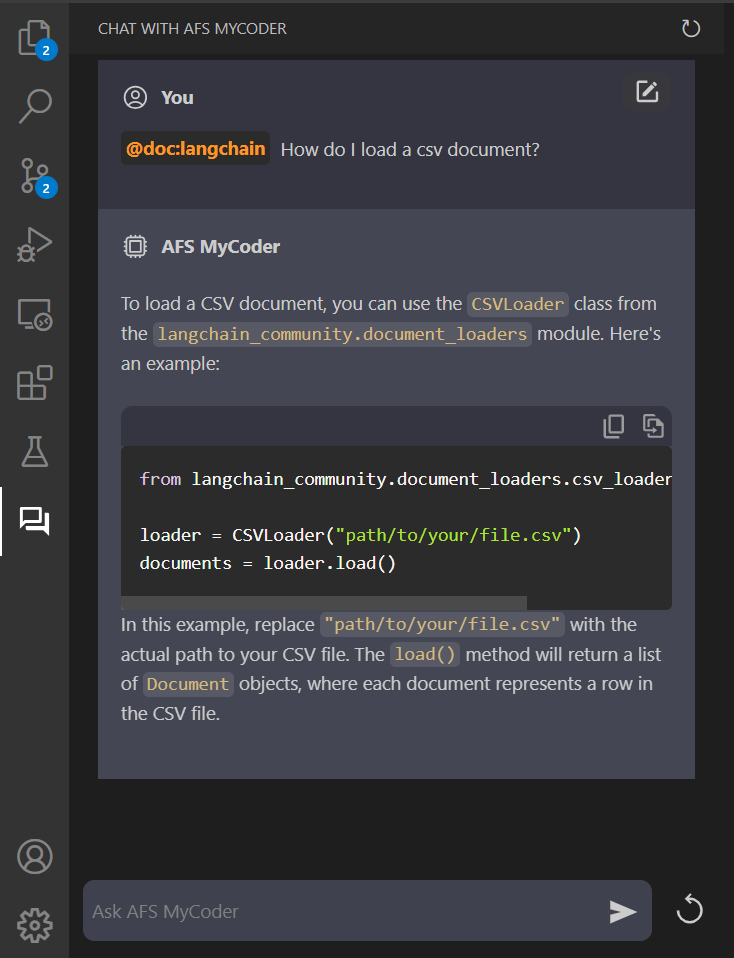Select the AFS MyCoder chat icon
The image size is (734, 958).
[x=35, y=521]
